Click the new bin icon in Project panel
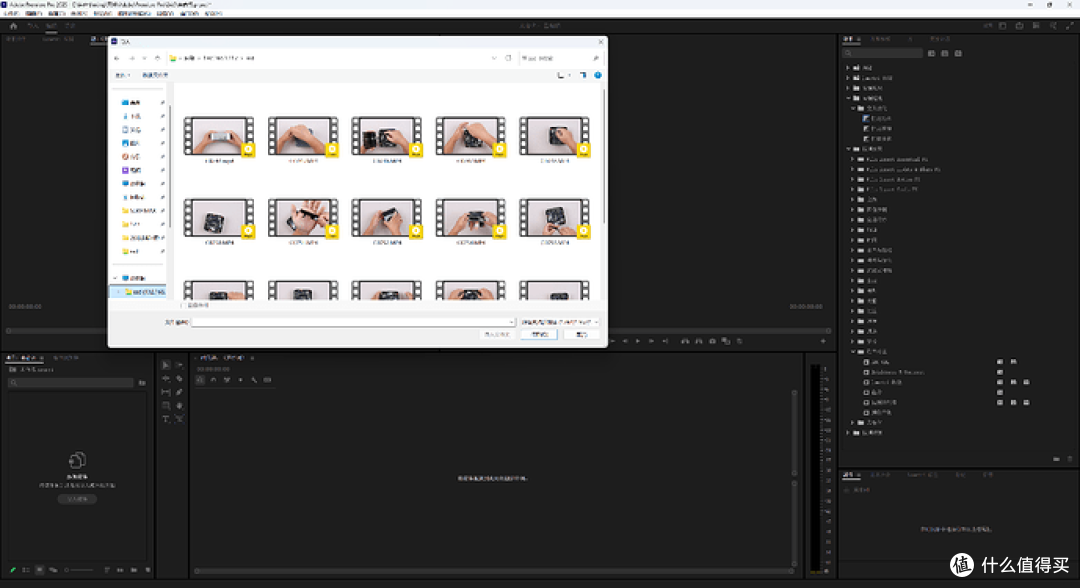Image resolution: width=1080 pixels, height=588 pixels. point(133,570)
